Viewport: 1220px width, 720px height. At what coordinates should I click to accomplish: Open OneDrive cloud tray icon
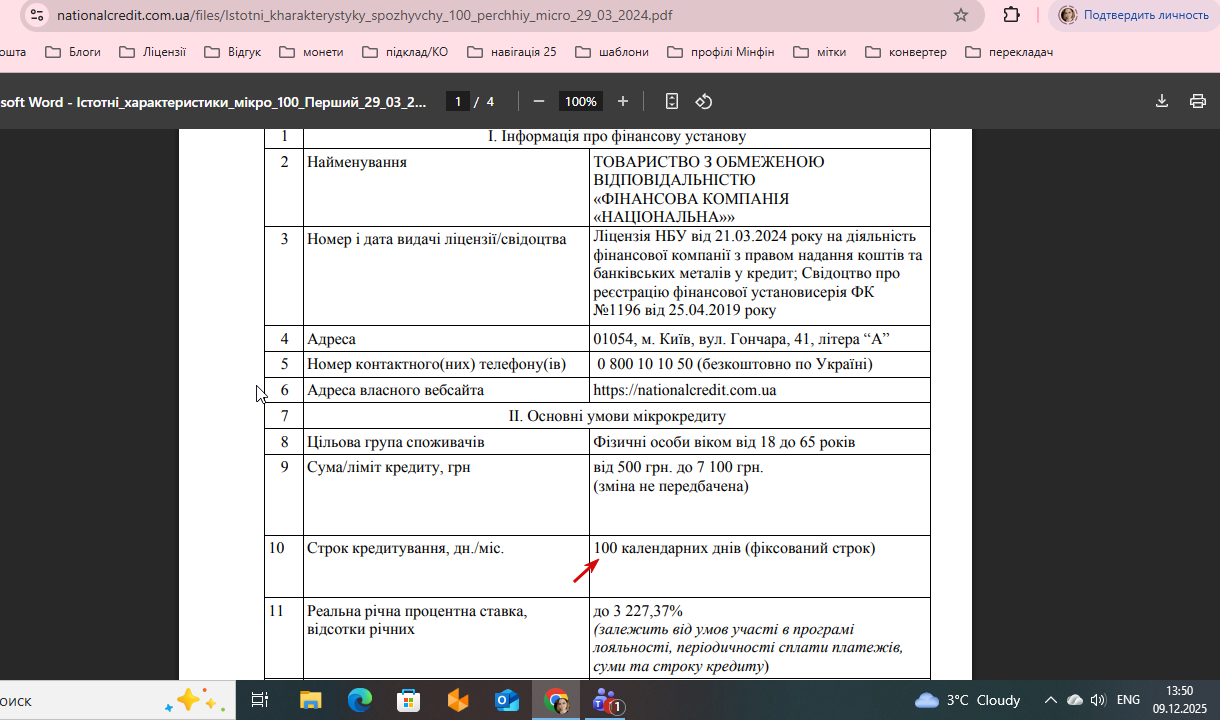click(1075, 700)
